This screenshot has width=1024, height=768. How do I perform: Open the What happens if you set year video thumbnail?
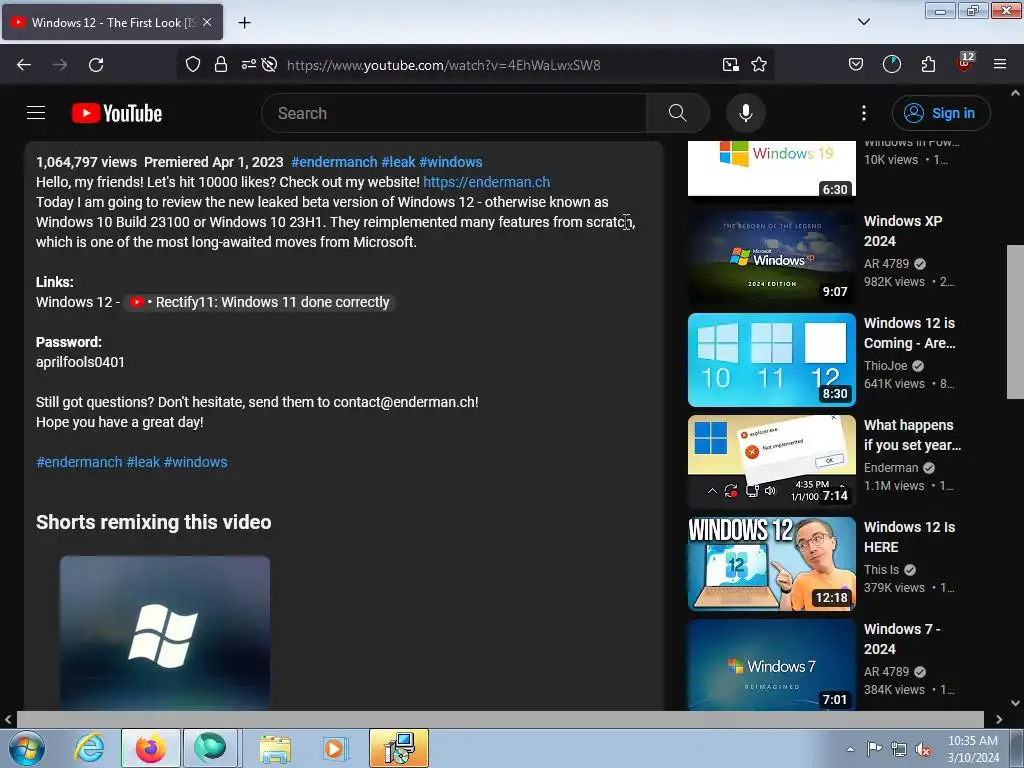point(771,462)
